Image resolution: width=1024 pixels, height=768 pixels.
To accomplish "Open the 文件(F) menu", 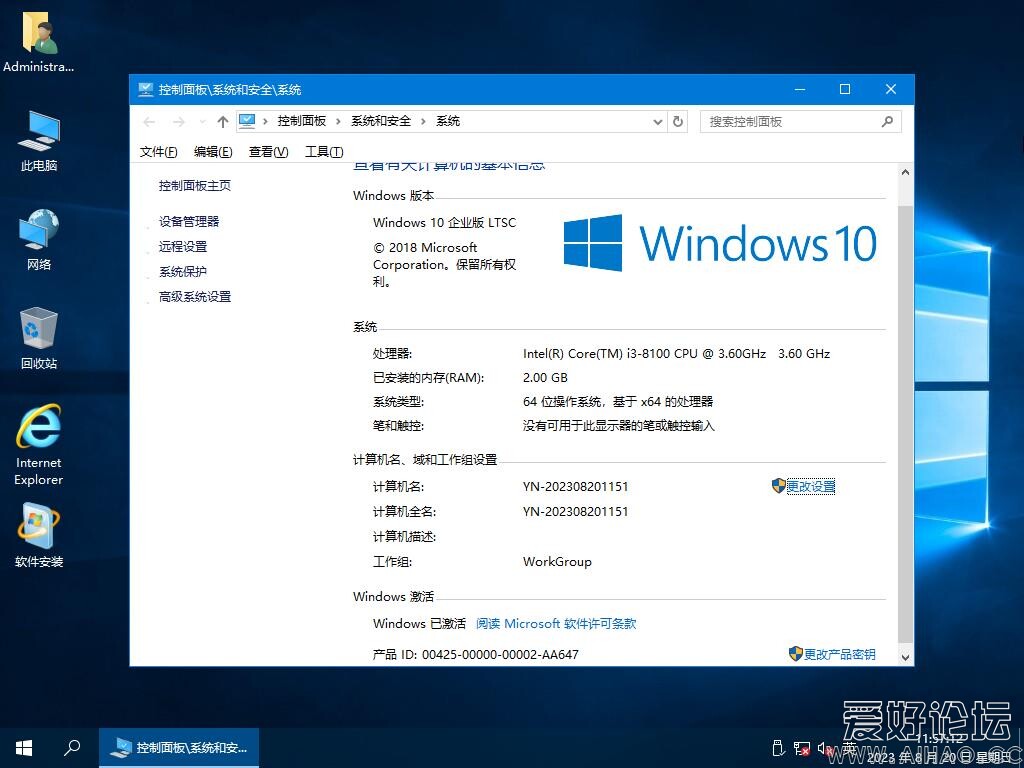I will [158, 152].
